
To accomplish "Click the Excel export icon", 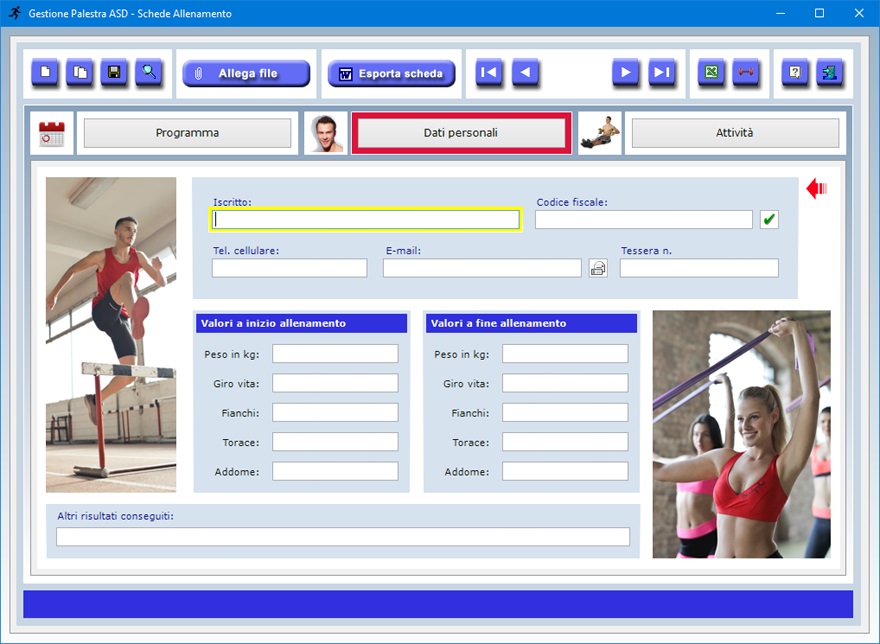I will [711, 72].
